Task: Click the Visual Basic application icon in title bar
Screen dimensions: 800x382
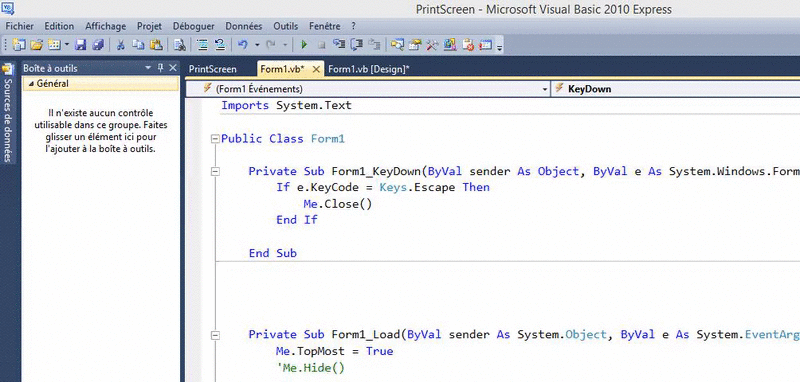Action: (x=8, y=8)
